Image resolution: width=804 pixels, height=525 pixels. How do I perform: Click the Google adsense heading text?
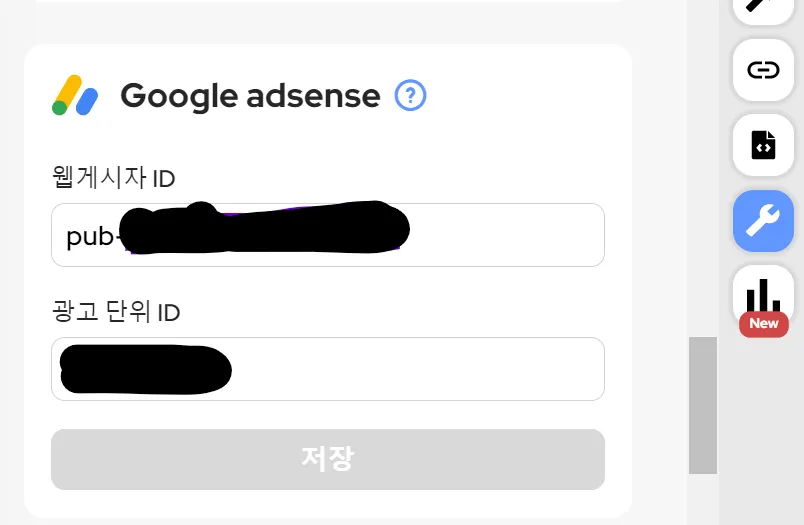(x=250, y=96)
